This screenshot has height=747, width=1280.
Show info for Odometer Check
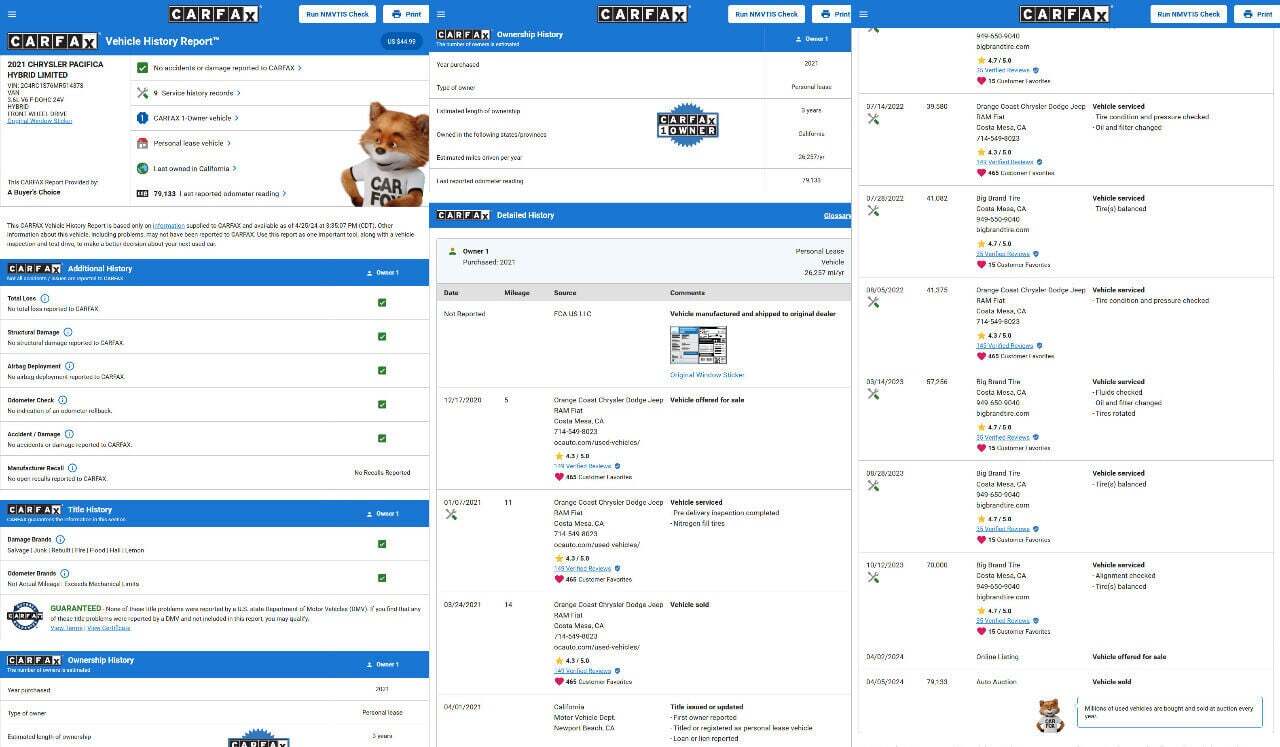coord(61,400)
